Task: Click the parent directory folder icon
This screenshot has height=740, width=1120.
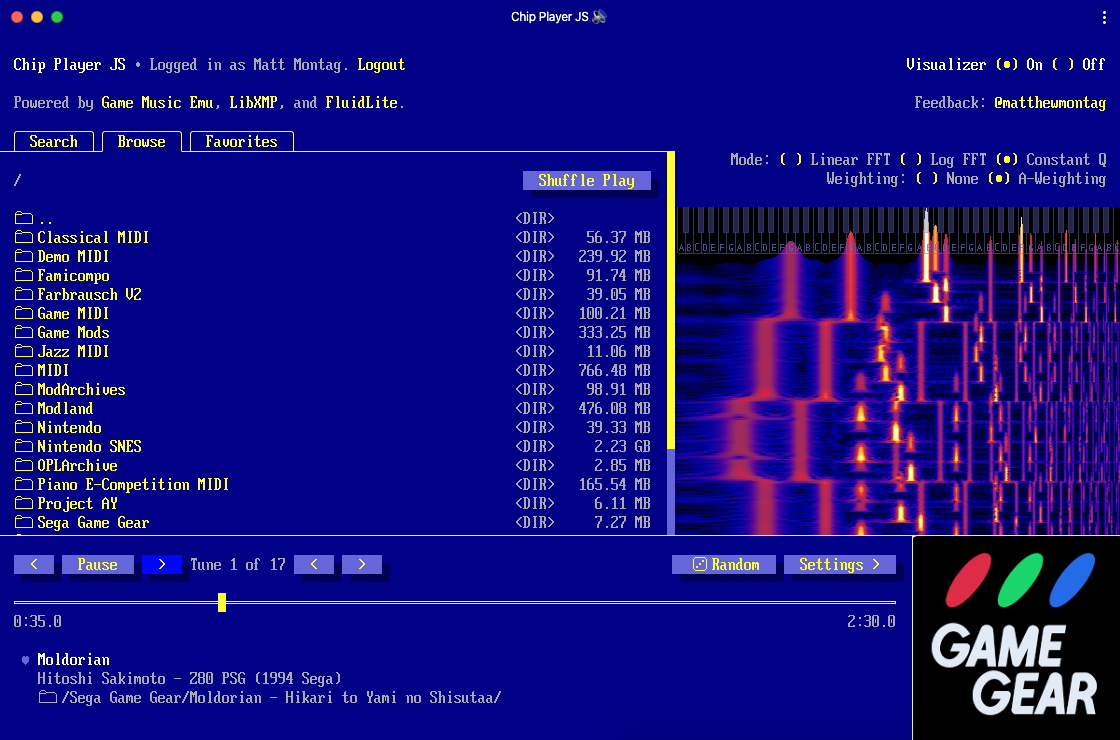Action: point(24,219)
